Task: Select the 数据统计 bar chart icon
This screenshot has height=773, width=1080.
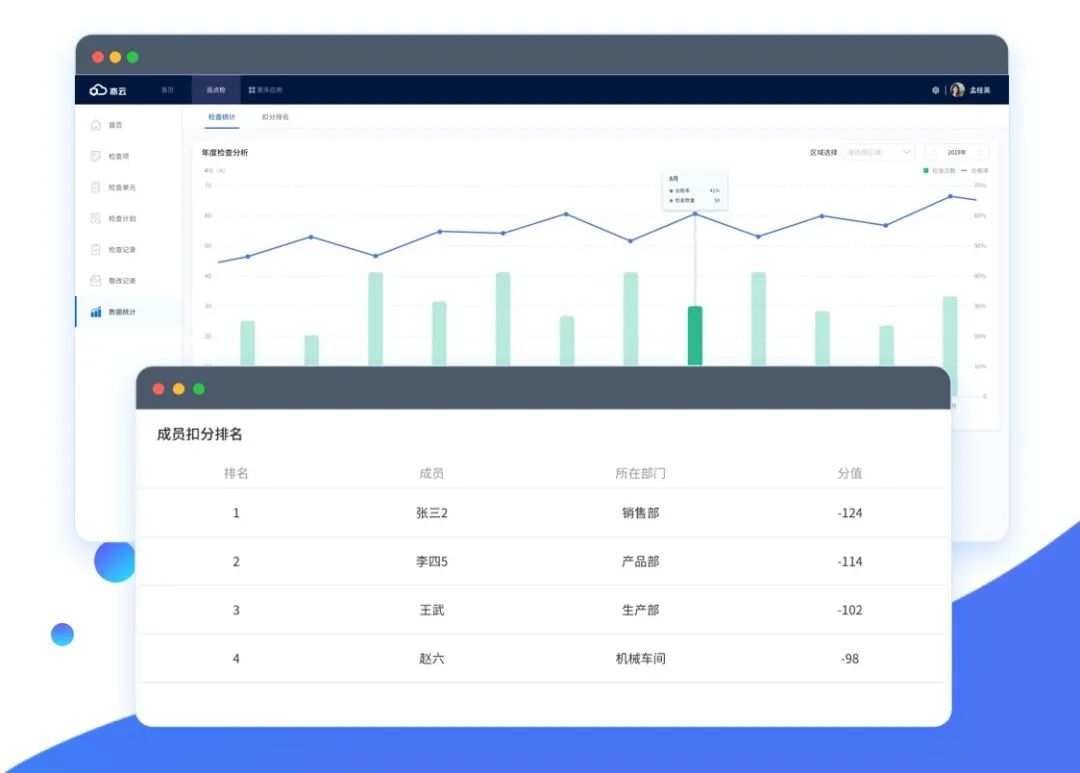Action: (x=96, y=312)
